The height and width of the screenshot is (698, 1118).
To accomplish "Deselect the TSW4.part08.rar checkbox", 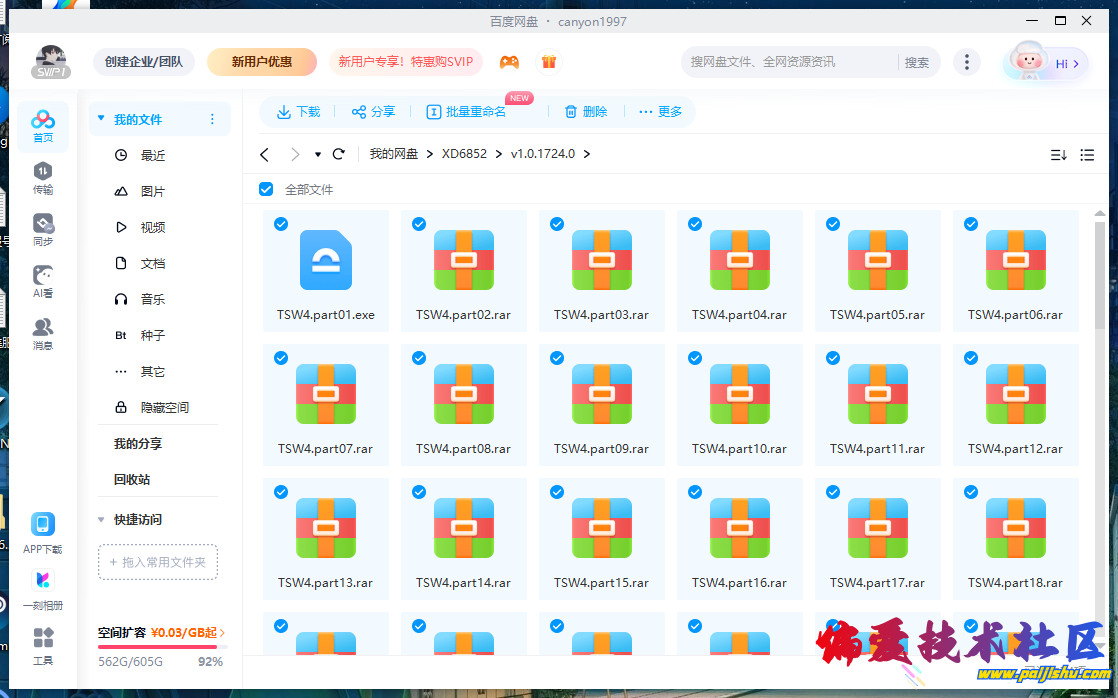I will (419, 358).
